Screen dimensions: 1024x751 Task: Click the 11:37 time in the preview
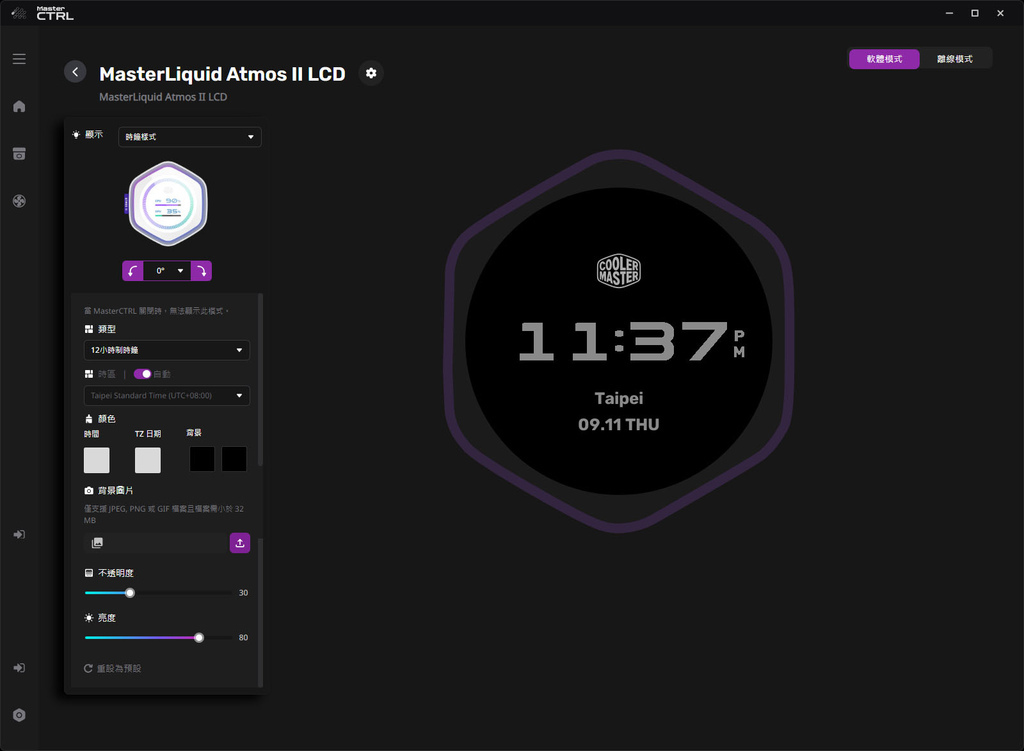(623, 341)
